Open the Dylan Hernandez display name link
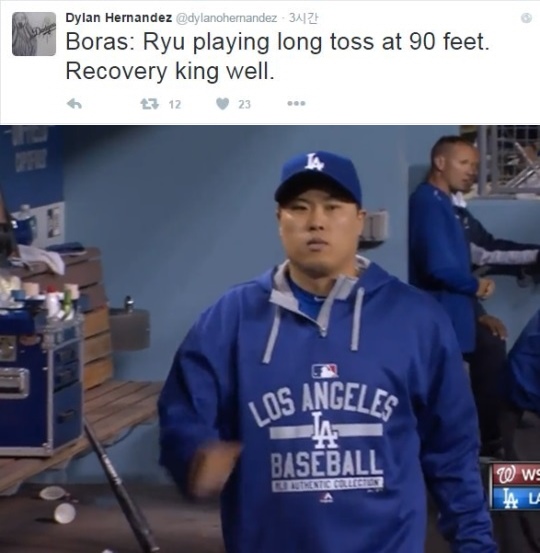This screenshot has width=540, height=553. [119, 18]
